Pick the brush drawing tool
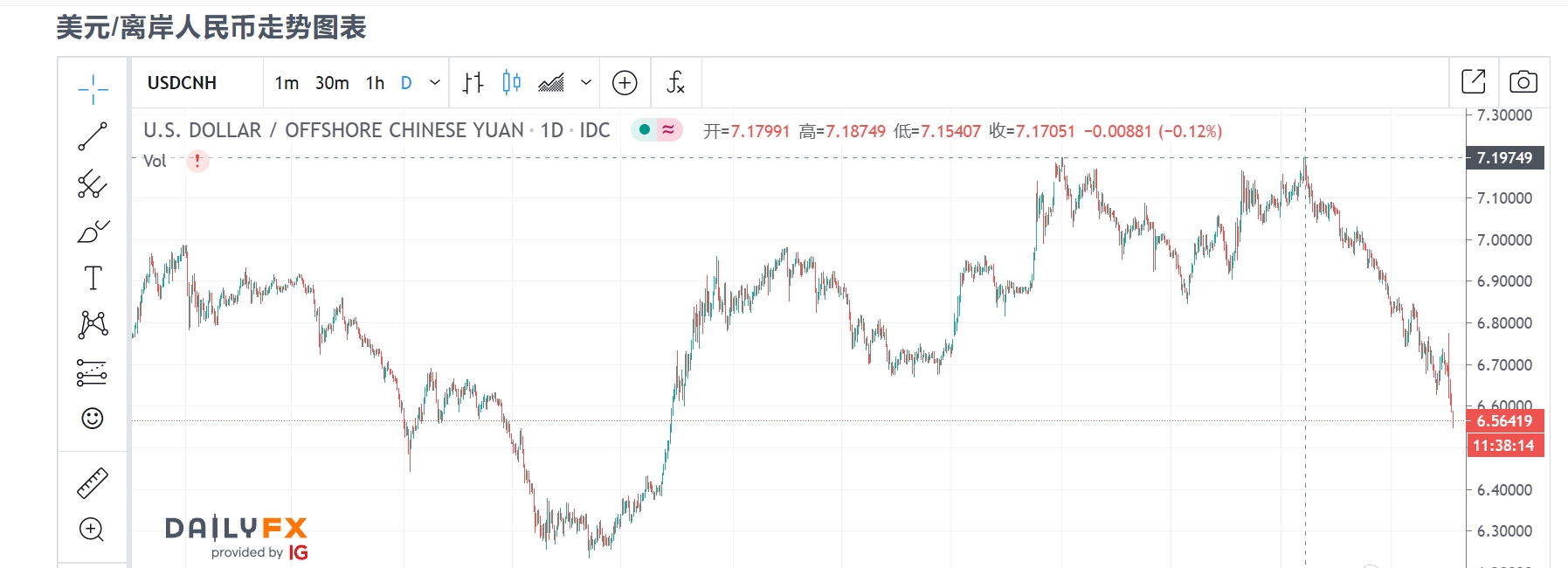Image resolution: width=1568 pixels, height=568 pixels. 93,232
